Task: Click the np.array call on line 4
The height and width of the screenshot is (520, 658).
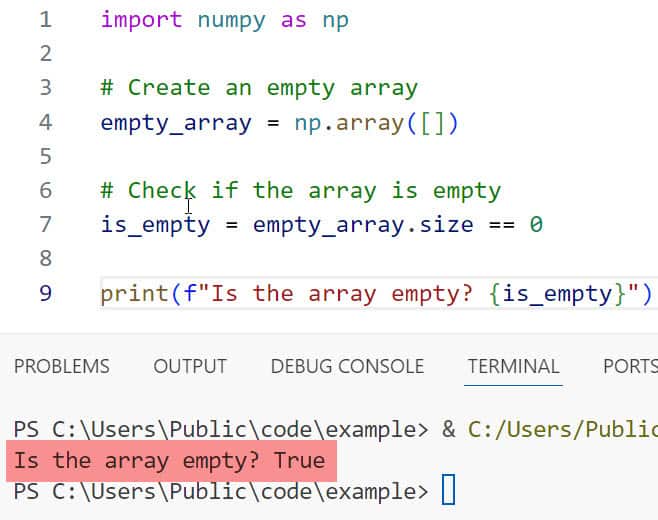Action: coord(362,123)
